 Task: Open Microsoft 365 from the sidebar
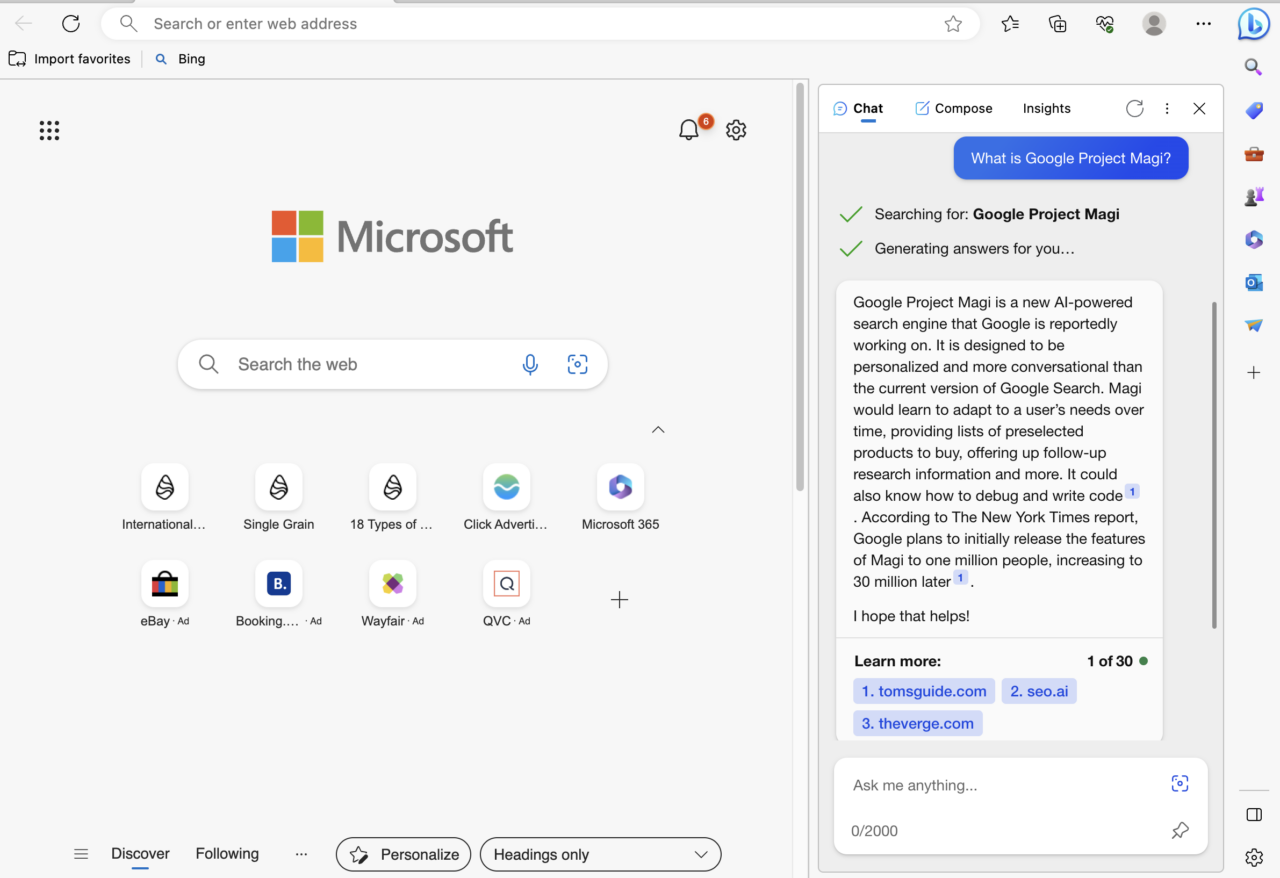pyautogui.click(x=1253, y=239)
